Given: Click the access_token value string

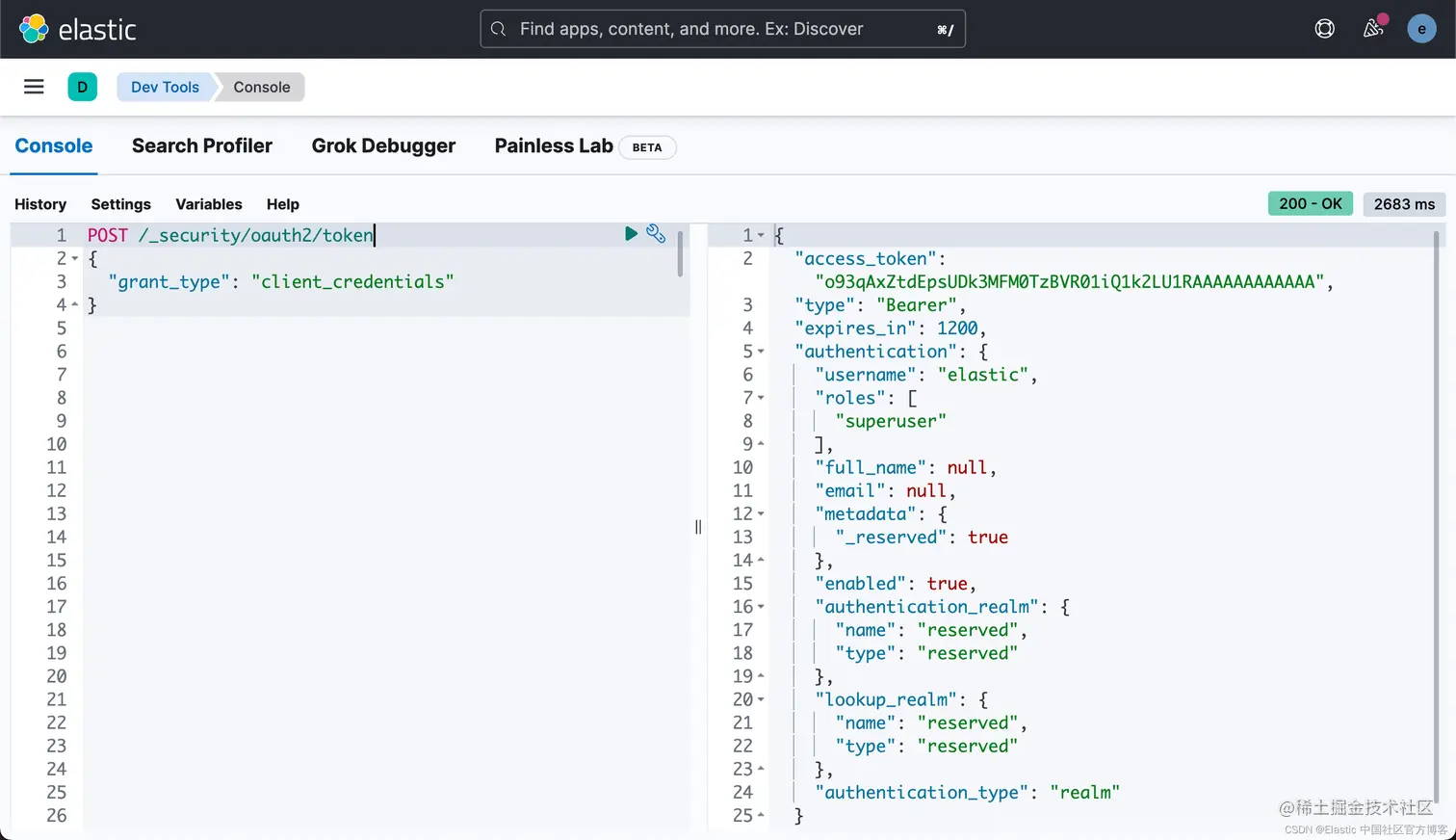Looking at the screenshot, I should pyautogui.click(x=1069, y=281).
